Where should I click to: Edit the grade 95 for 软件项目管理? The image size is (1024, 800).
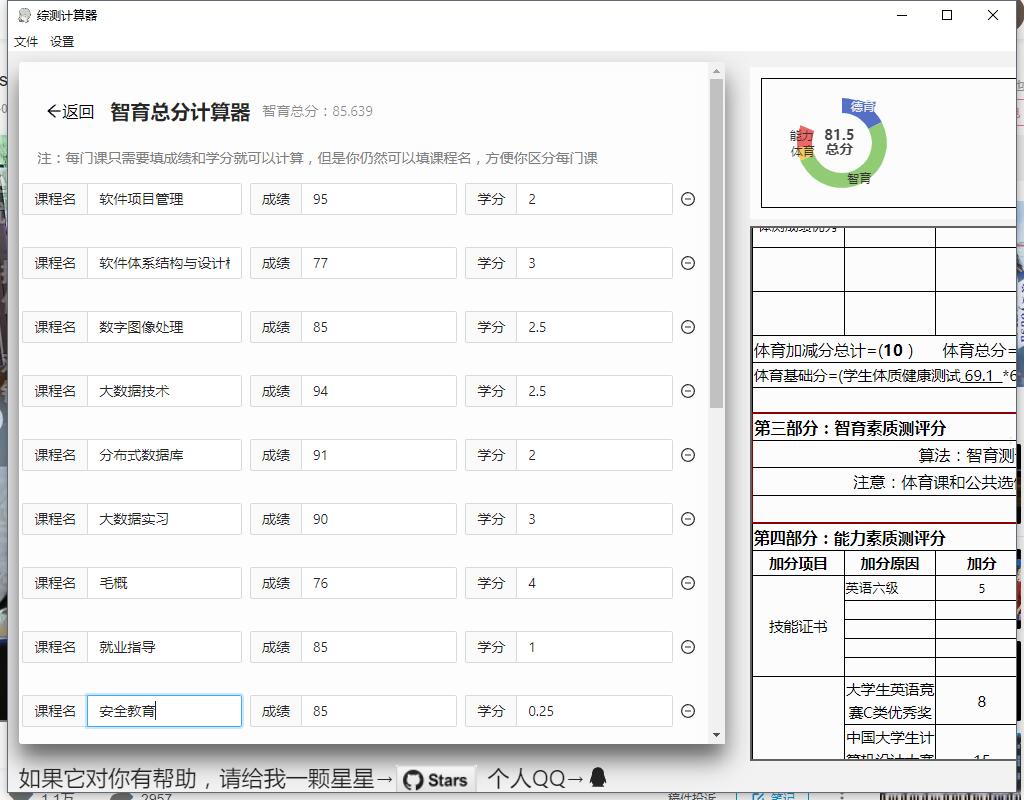[379, 199]
